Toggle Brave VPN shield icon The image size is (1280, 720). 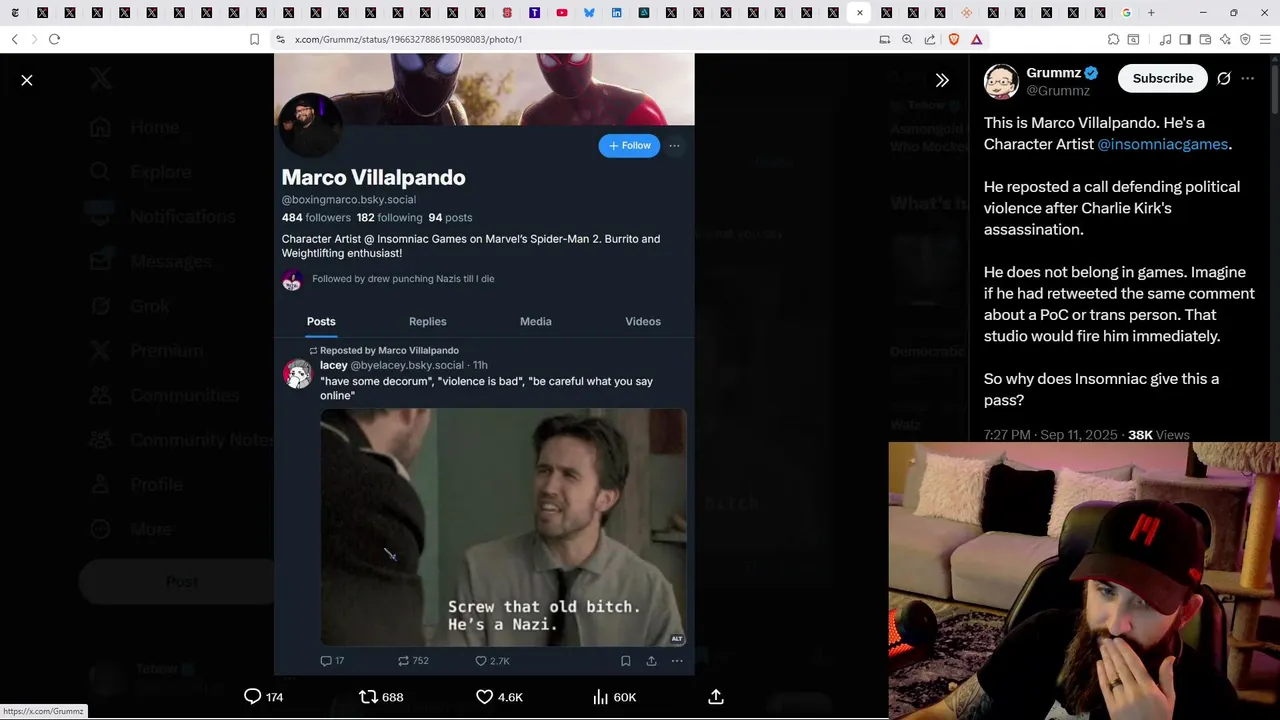(x=1245, y=39)
